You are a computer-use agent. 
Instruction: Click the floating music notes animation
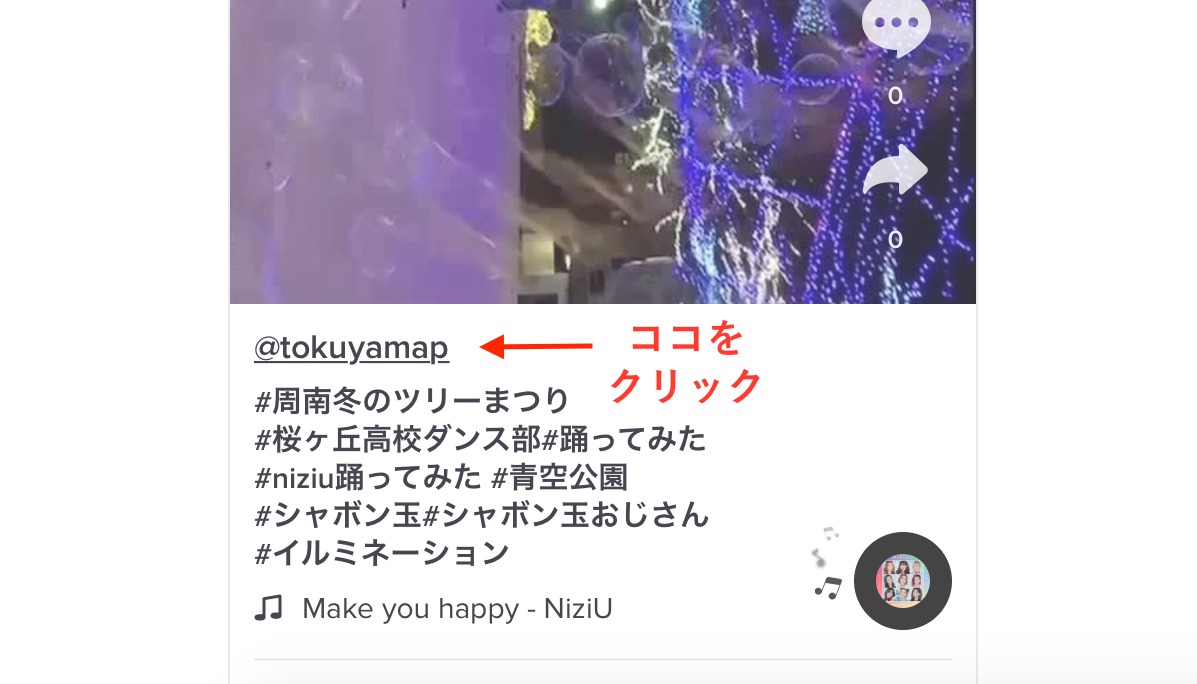(828, 563)
